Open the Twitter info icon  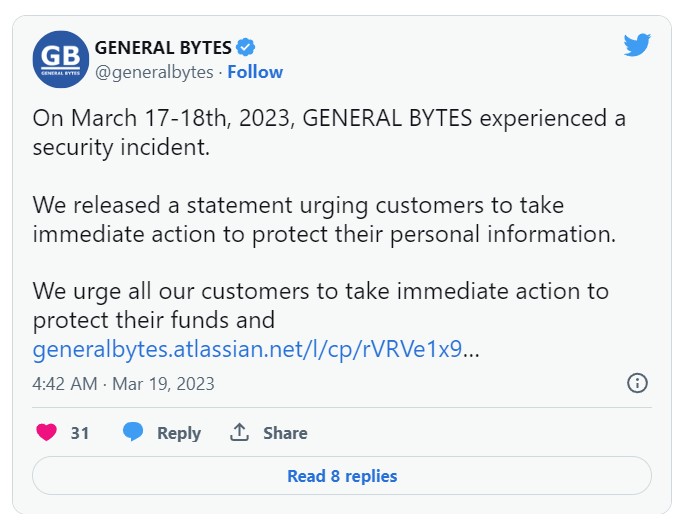637,383
